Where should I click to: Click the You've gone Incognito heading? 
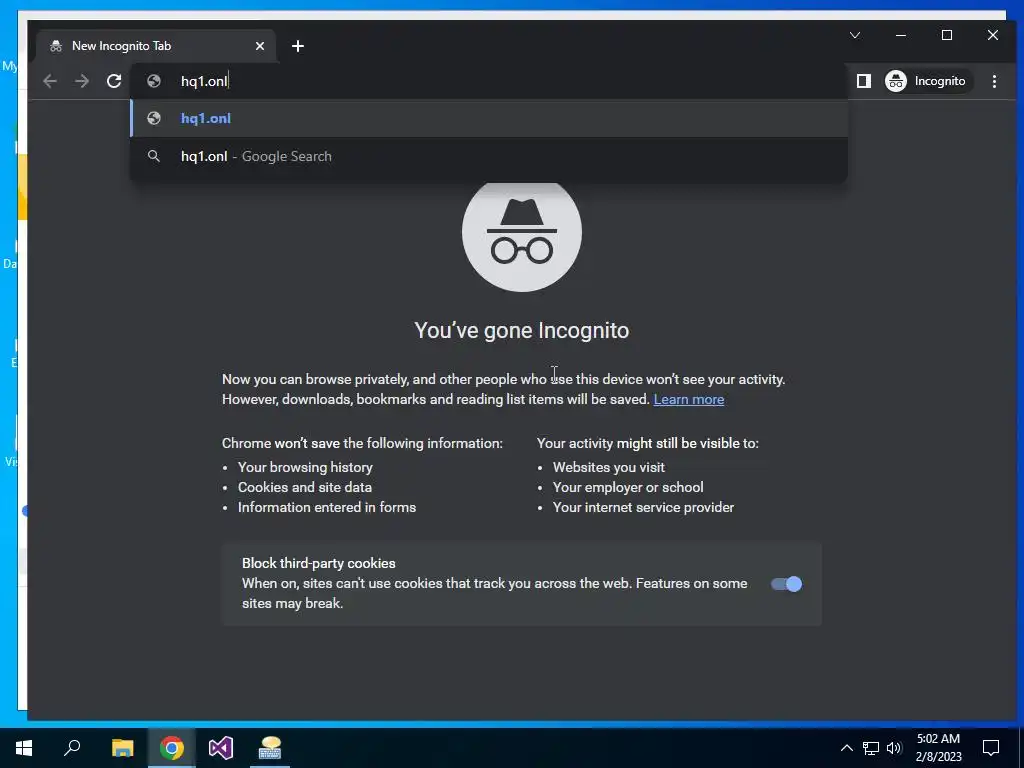click(x=522, y=330)
